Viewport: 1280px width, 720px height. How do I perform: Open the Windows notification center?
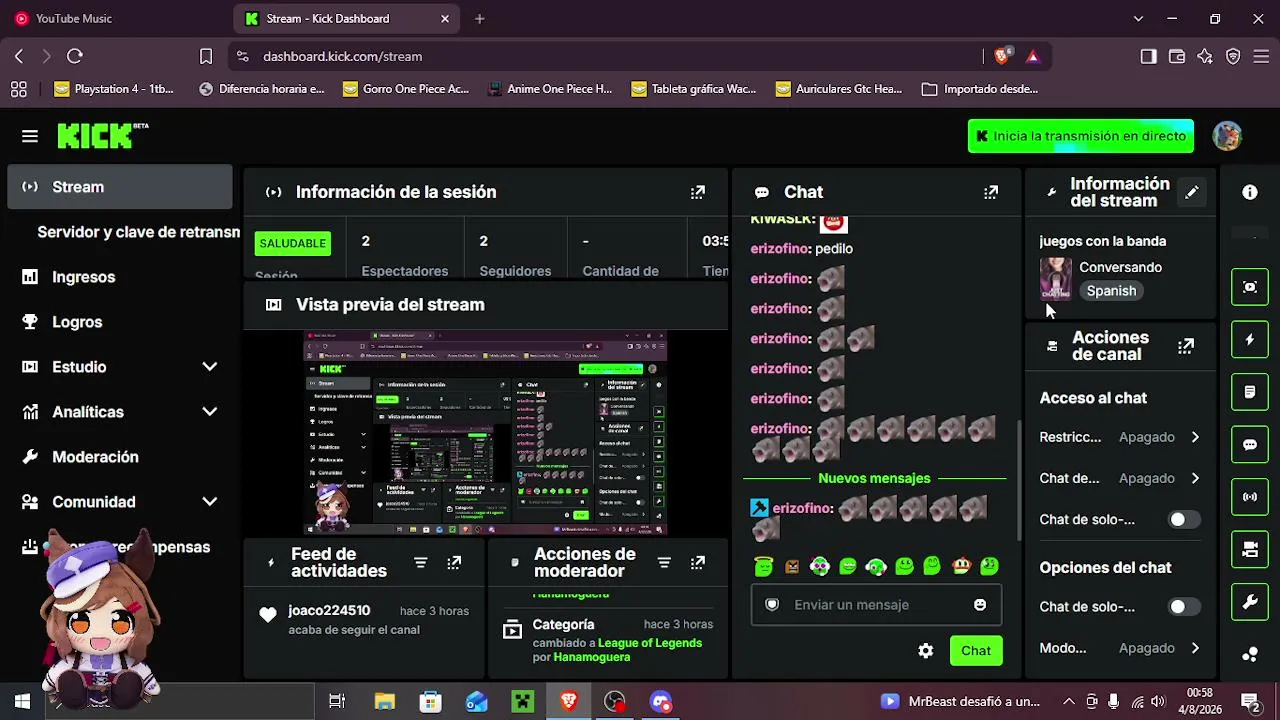(x=1250, y=702)
